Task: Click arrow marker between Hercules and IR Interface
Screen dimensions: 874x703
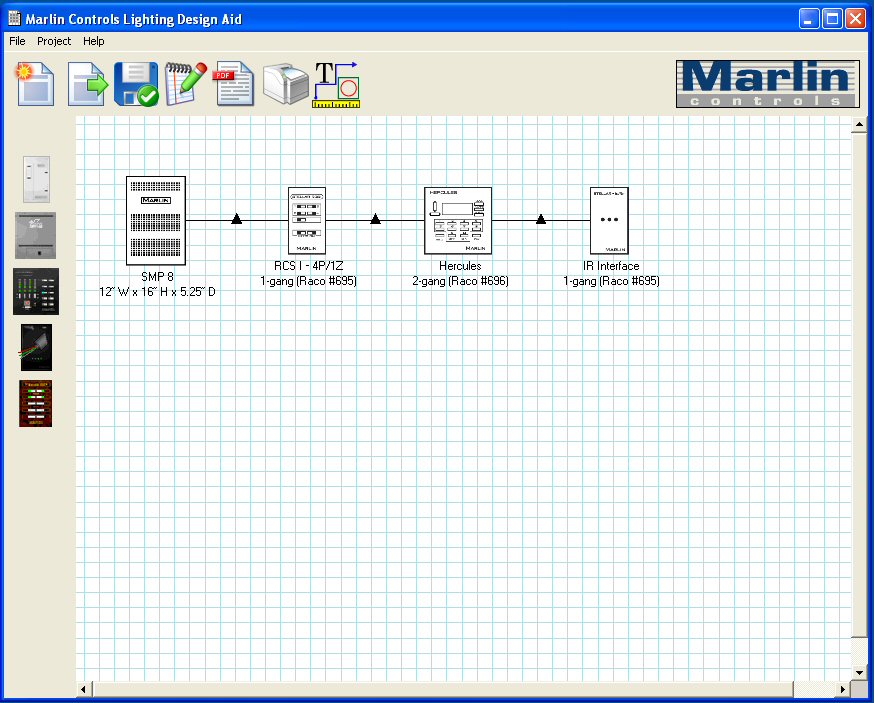Action: (541, 219)
